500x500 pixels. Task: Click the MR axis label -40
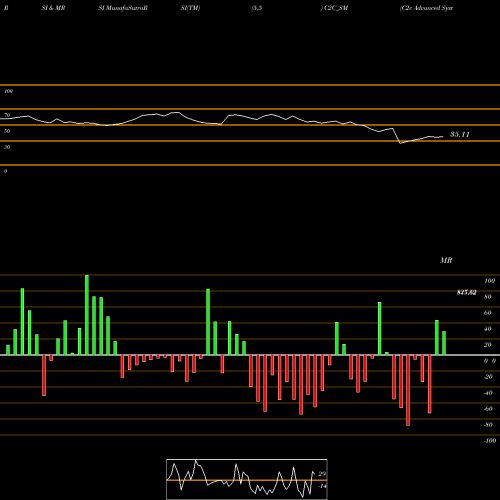click(x=488, y=393)
